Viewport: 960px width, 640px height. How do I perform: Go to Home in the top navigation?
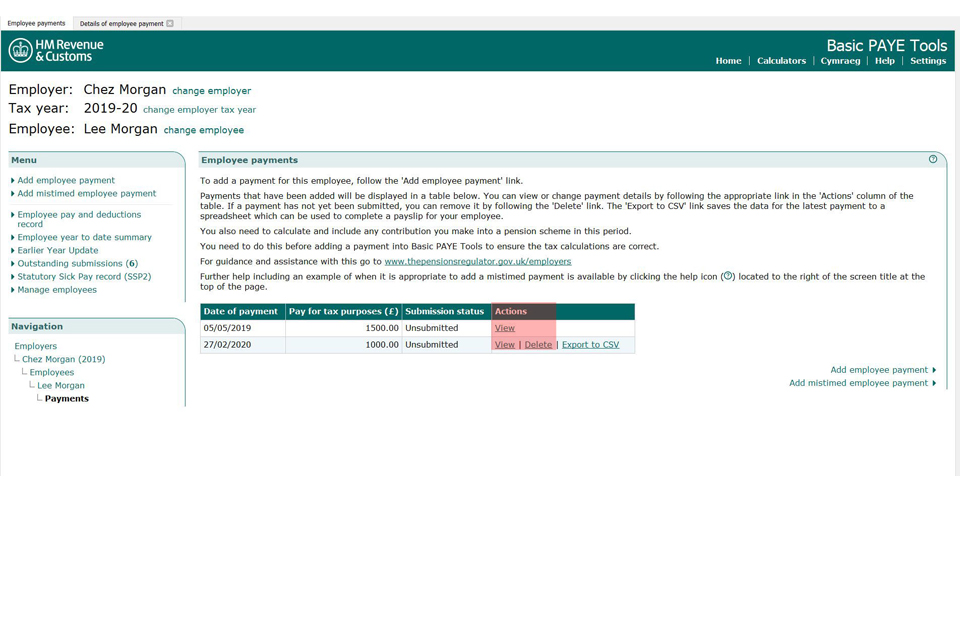728,61
